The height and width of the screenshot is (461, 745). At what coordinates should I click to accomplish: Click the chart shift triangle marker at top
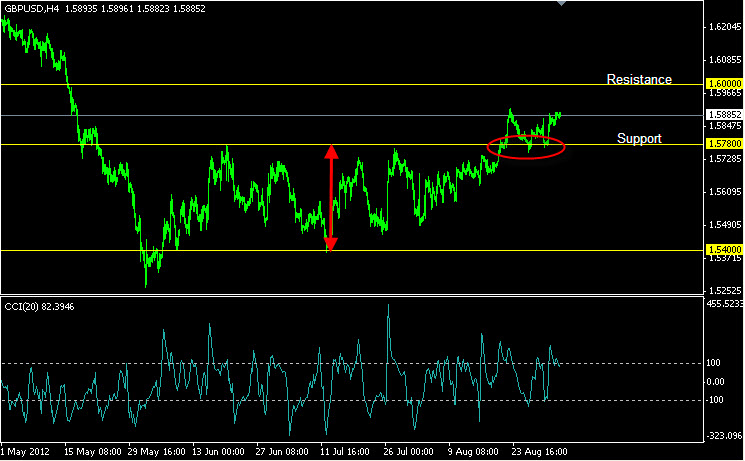point(561,3)
